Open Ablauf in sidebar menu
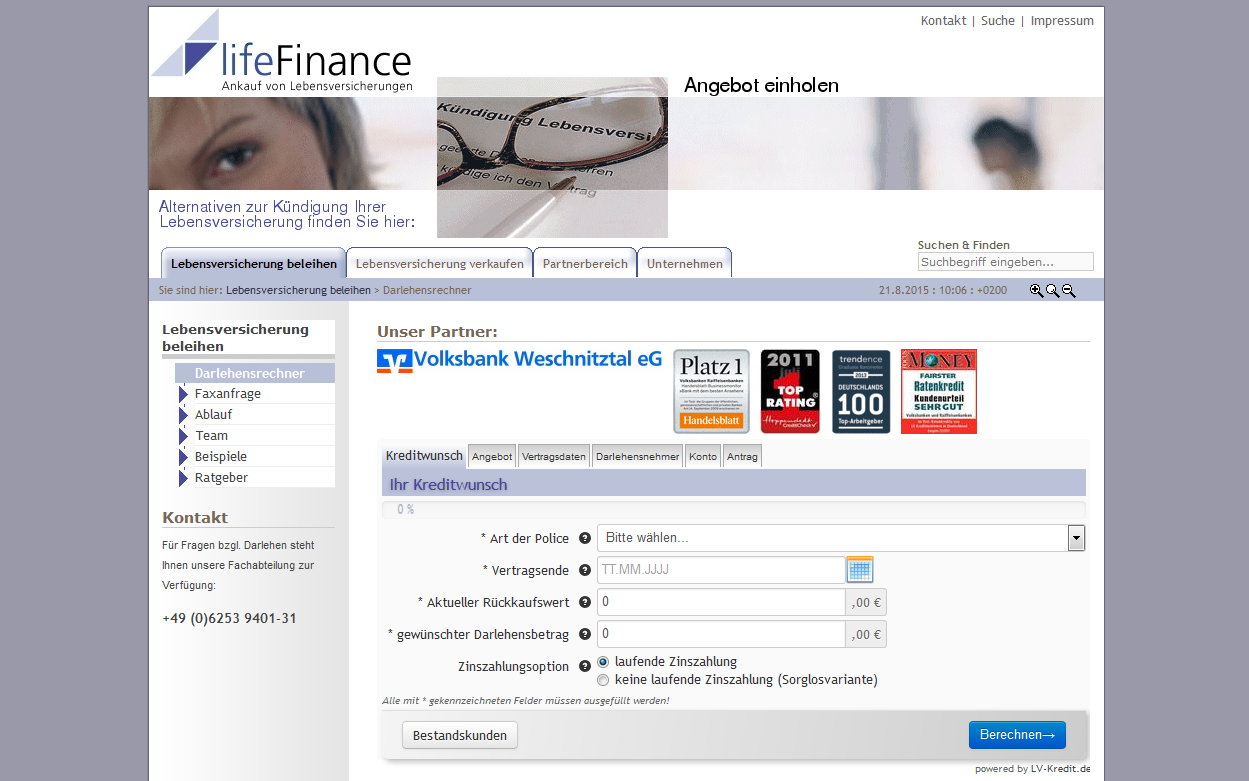The width and height of the screenshot is (1249, 781). pyautogui.click(x=213, y=415)
